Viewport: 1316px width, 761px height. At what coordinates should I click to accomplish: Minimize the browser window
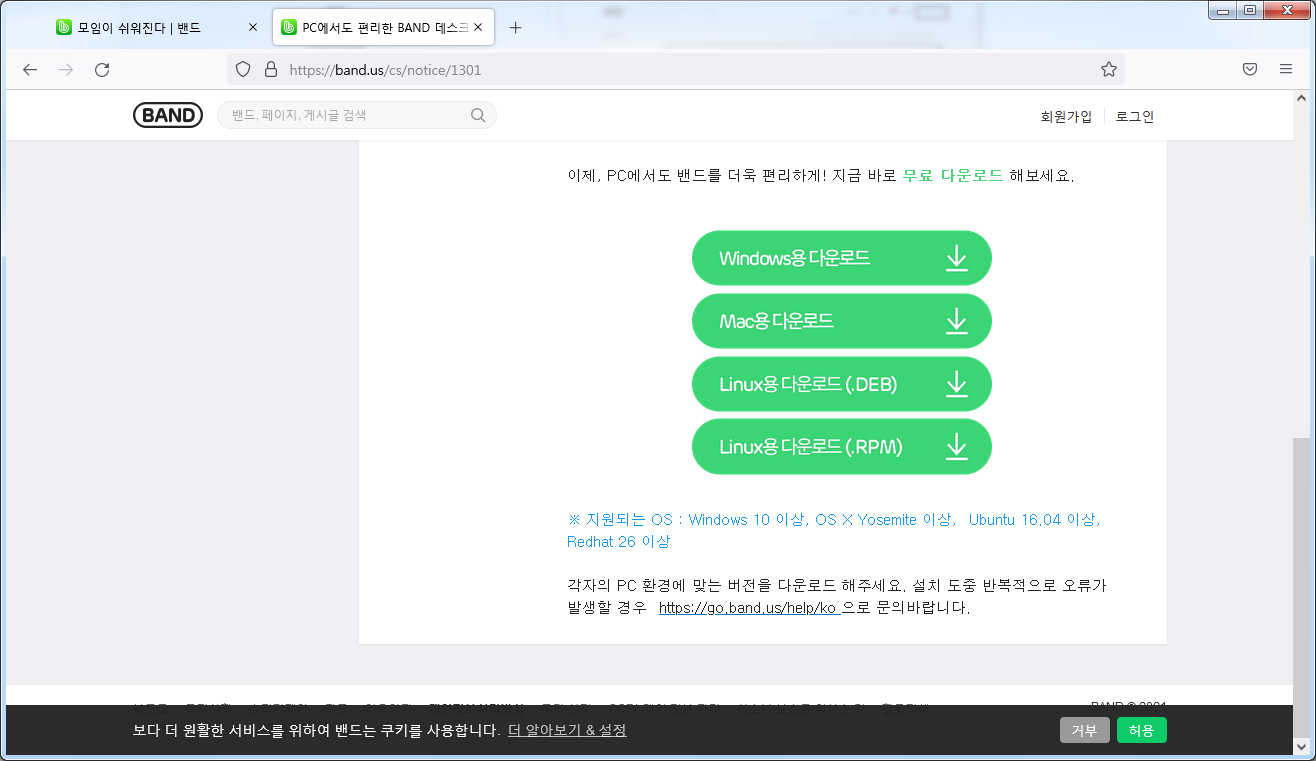tap(1223, 10)
